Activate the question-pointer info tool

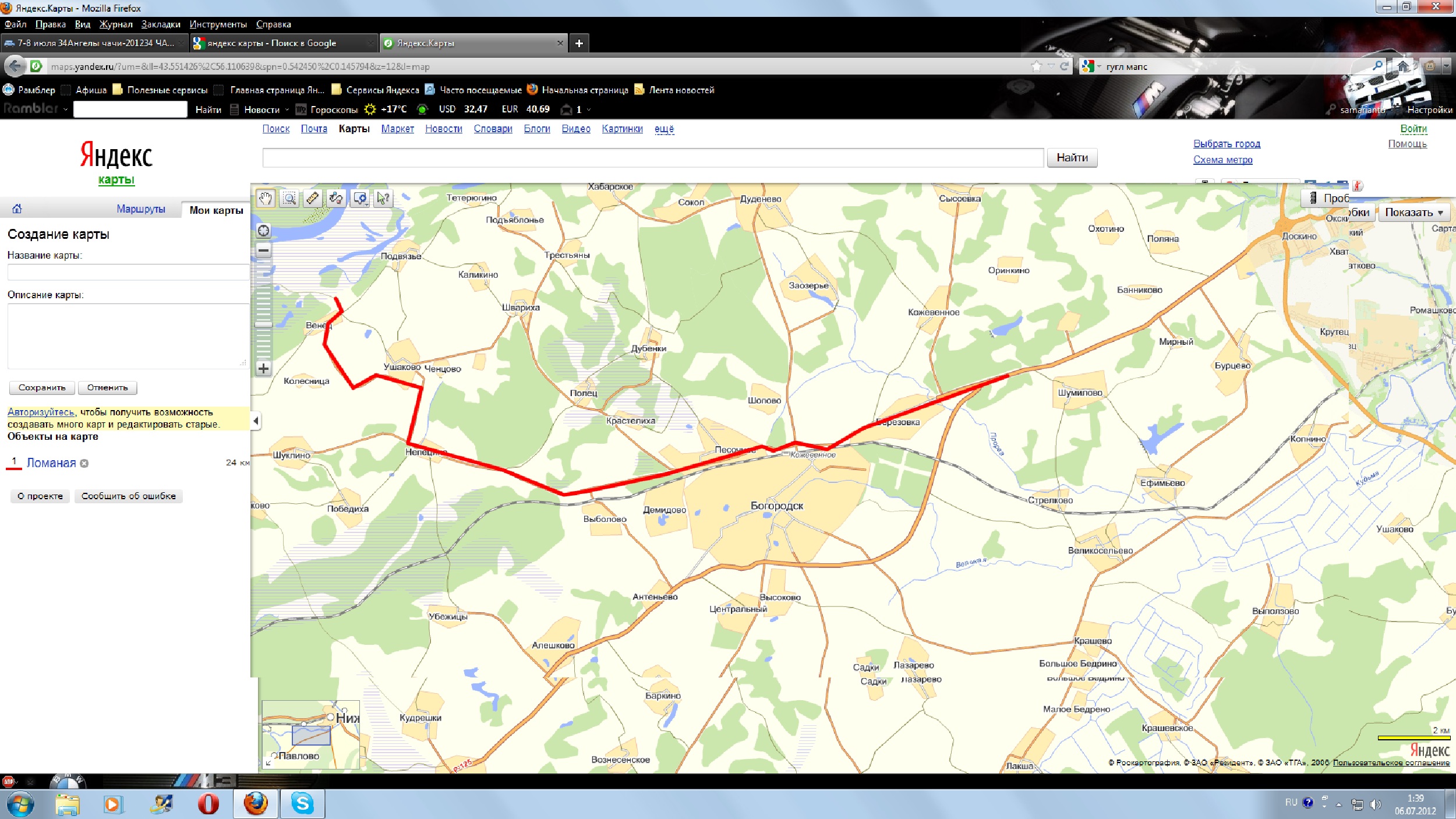(x=383, y=199)
